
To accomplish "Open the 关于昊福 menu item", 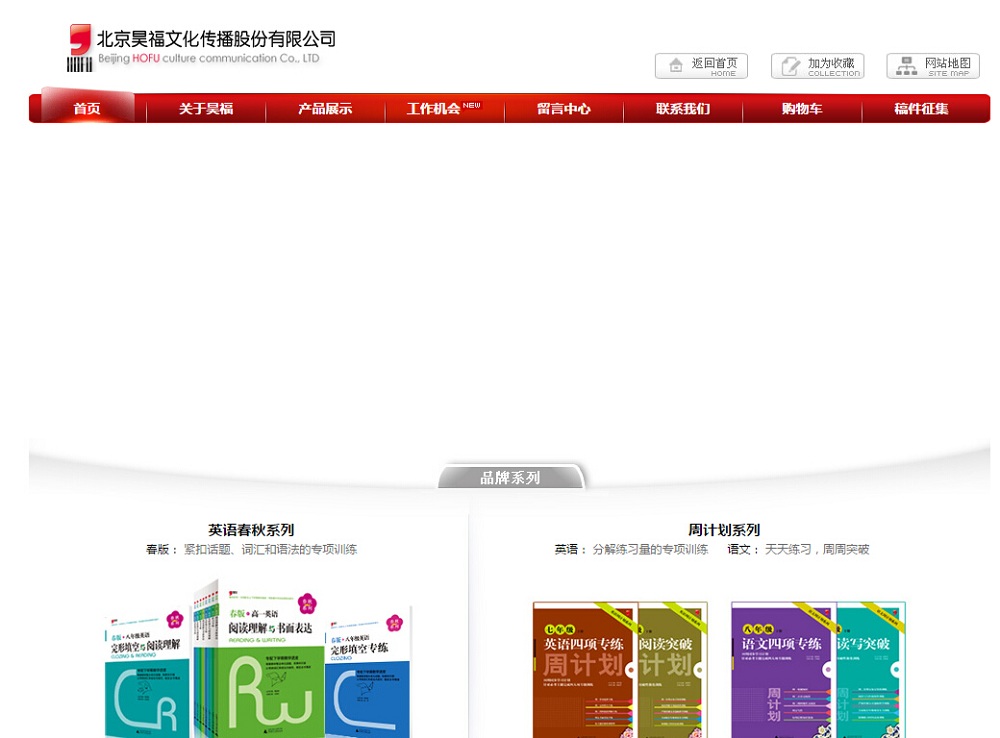I will [x=206, y=108].
